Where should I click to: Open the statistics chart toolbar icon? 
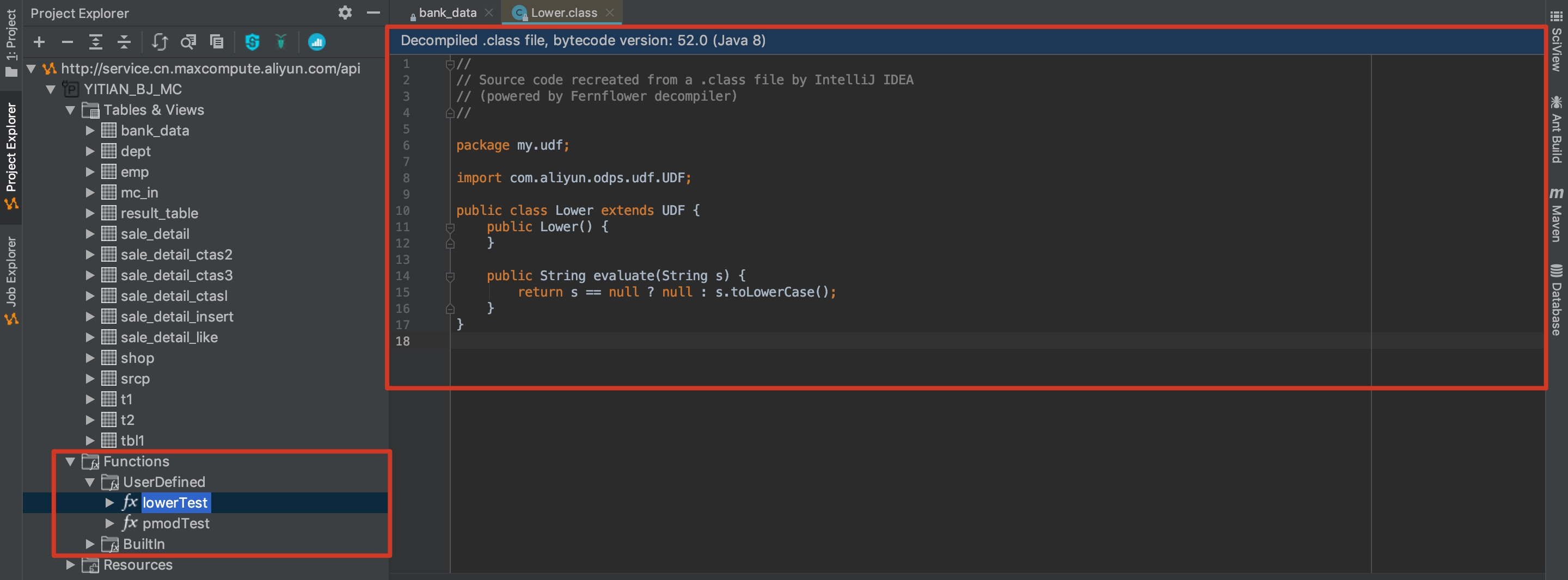(316, 42)
